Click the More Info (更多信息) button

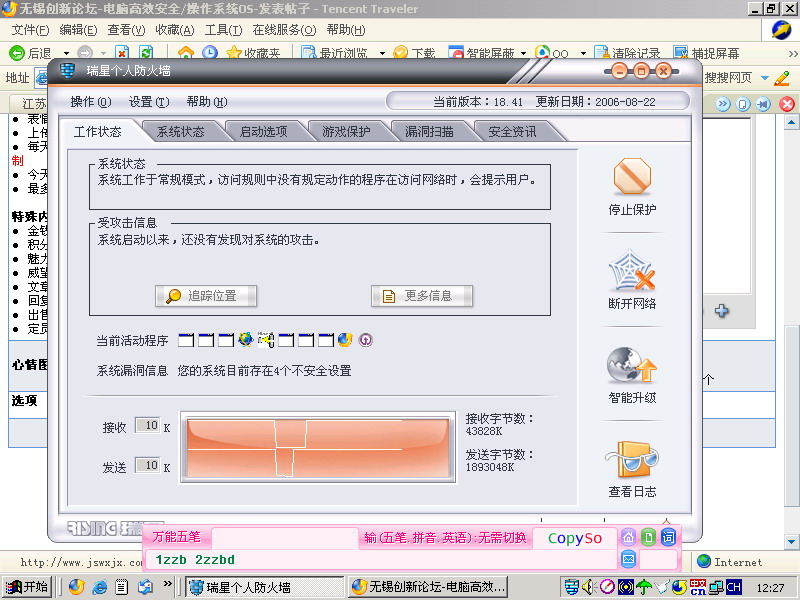coord(422,296)
